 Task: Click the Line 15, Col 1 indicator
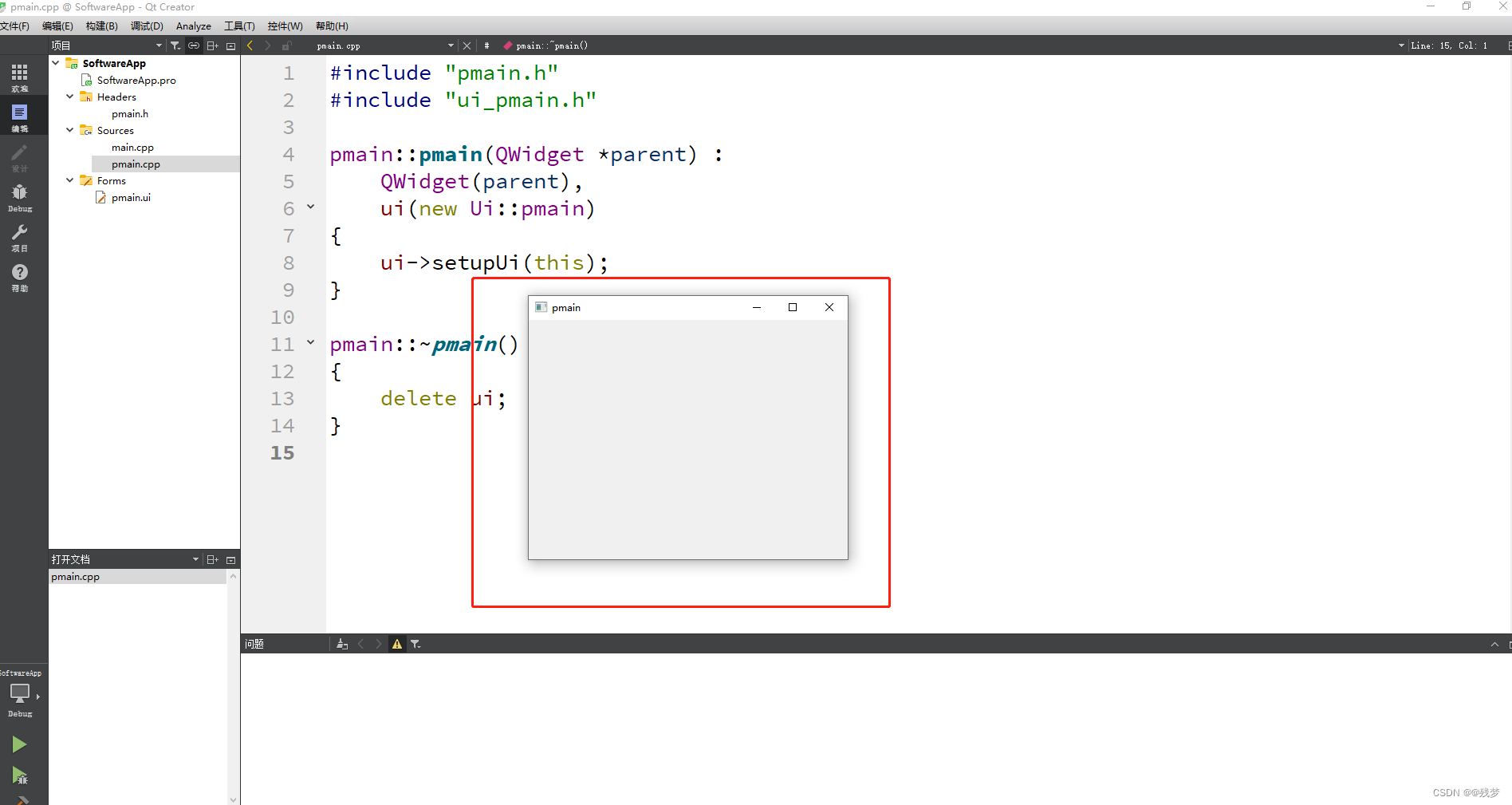(1448, 45)
